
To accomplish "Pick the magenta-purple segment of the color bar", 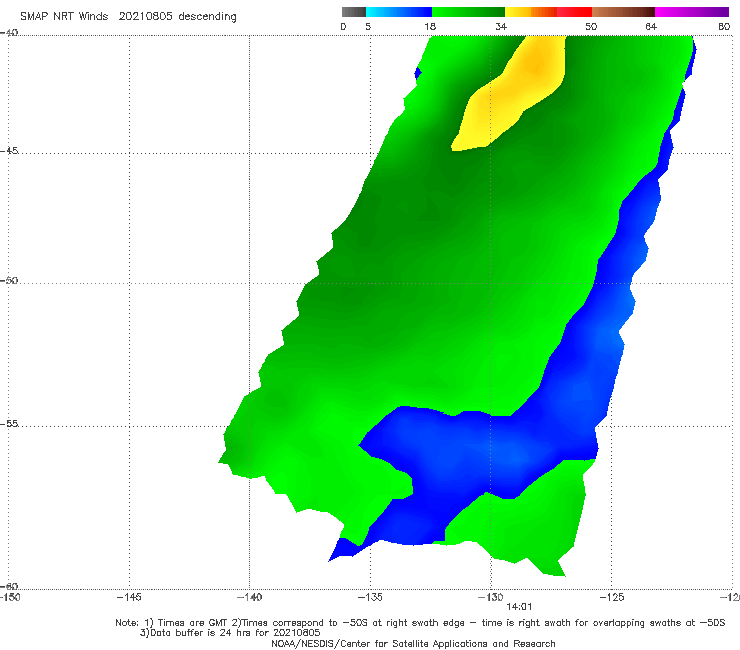I will (x=692, y=12).
